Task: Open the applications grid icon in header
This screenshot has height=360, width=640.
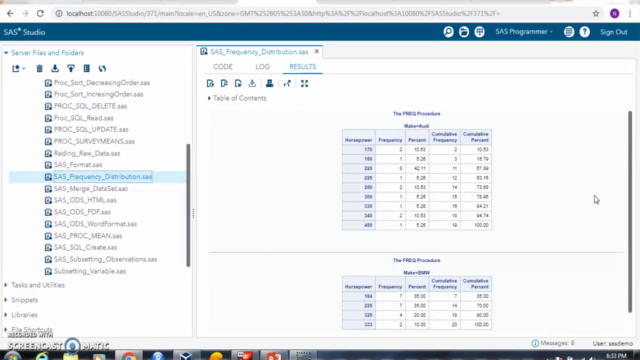Action: (x=480, y=32)
